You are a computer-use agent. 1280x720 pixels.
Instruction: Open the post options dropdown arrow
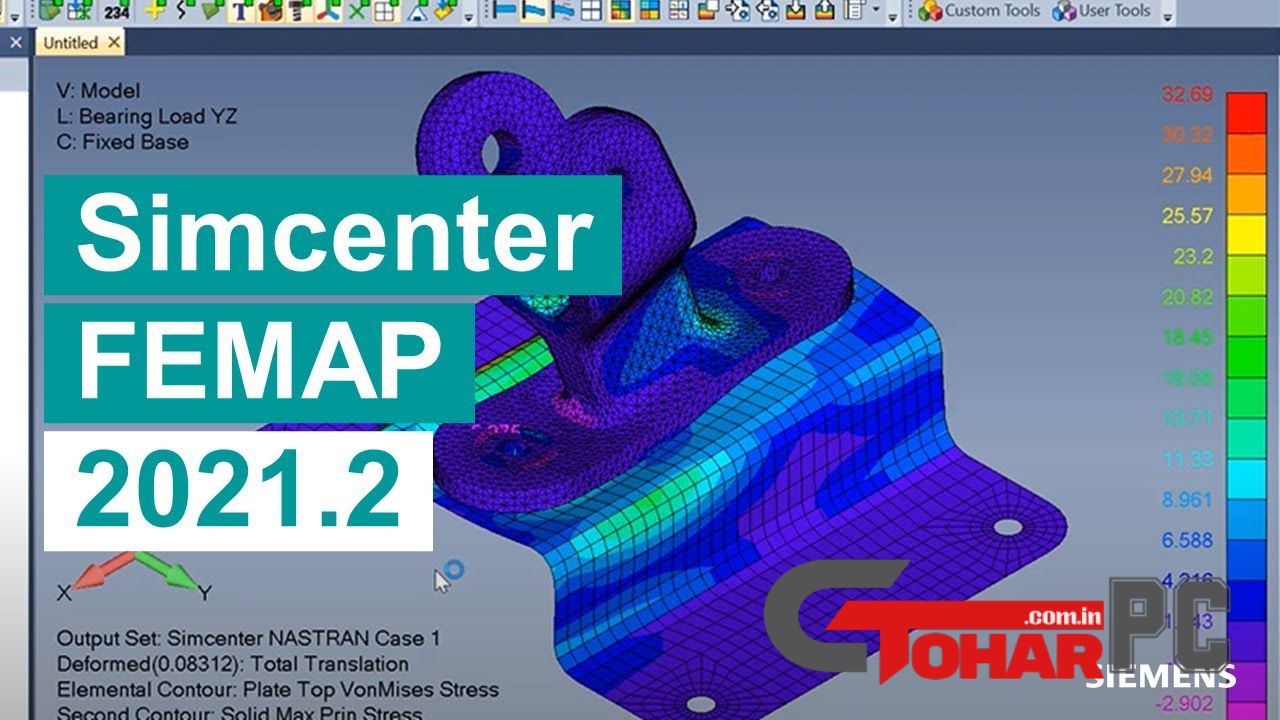coord(876,11)
